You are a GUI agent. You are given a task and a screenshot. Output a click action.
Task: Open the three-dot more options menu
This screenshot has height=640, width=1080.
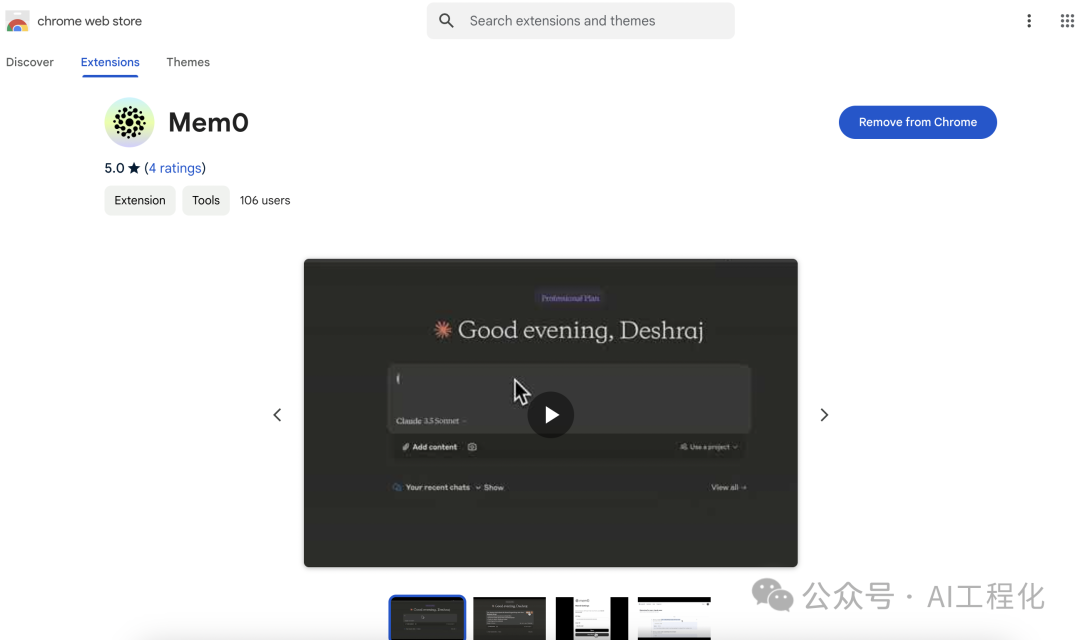(1029, 21)
